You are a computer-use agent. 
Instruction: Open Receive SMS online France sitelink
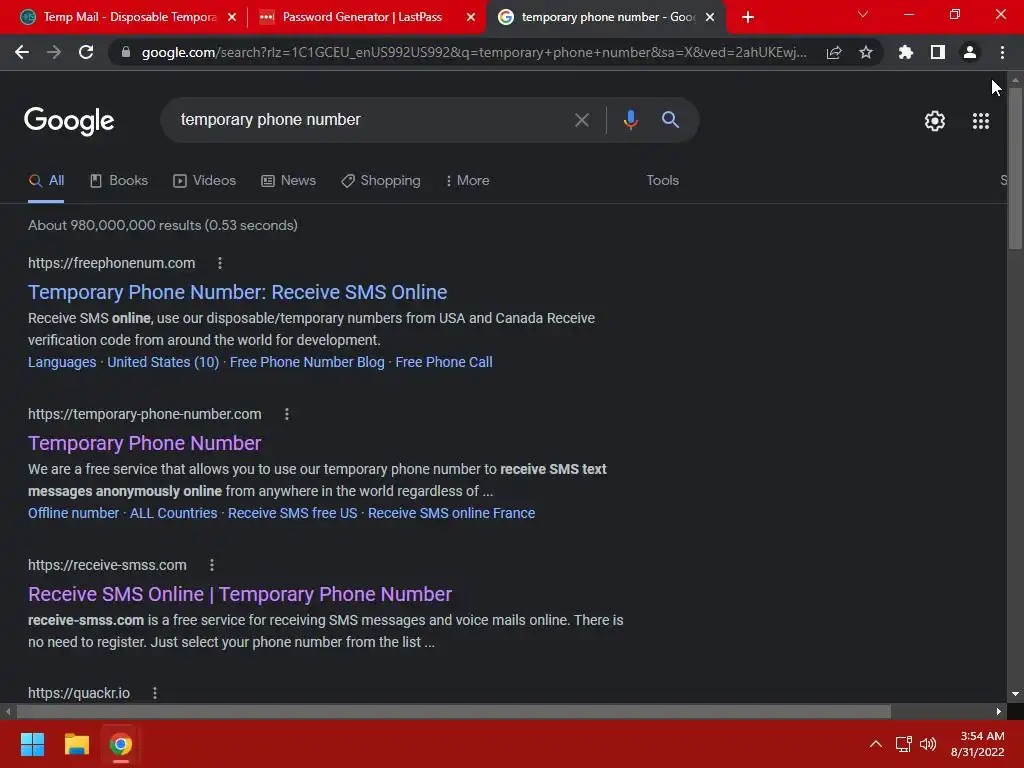click(x=451, y=513)
